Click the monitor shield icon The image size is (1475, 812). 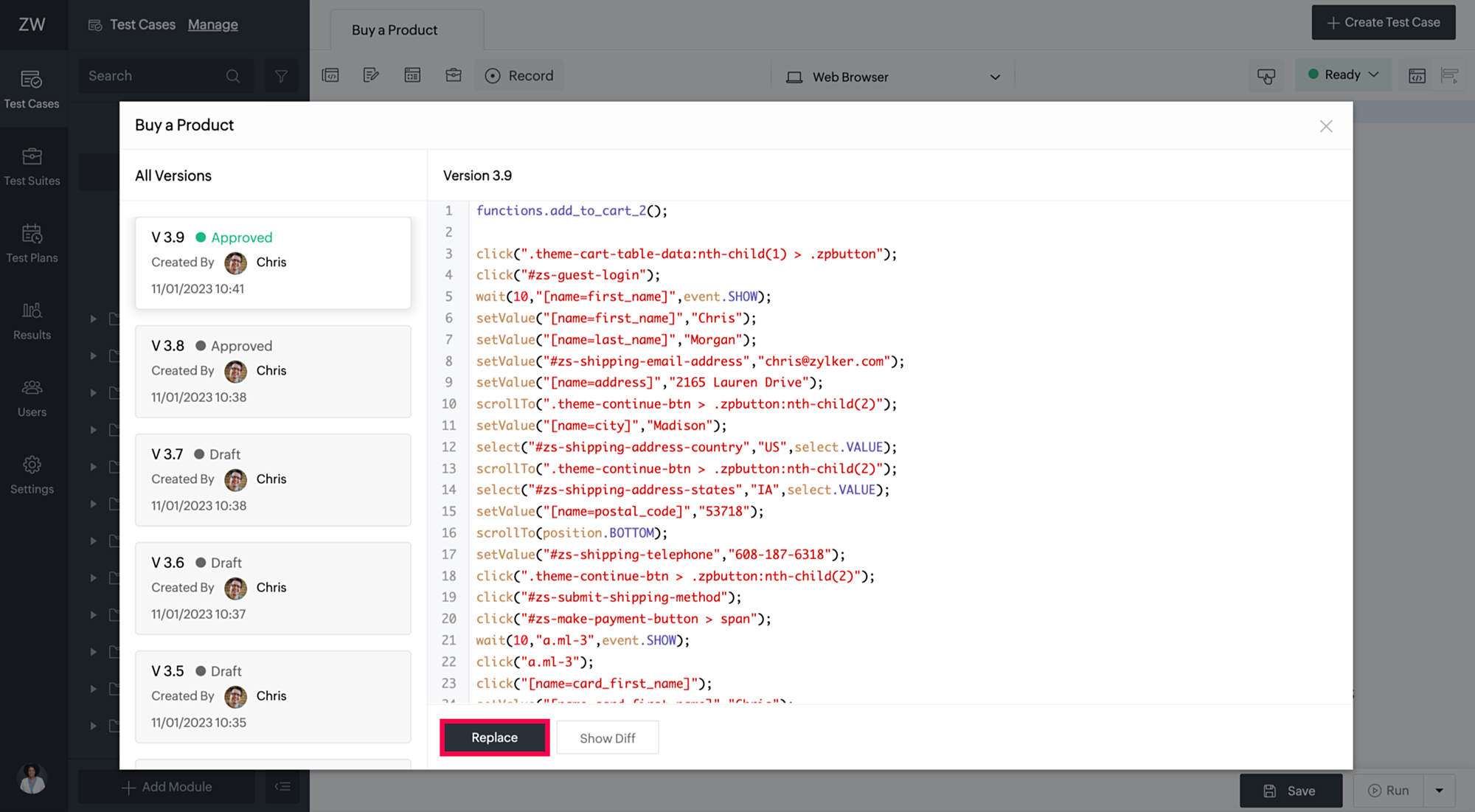click(1266, 76)
